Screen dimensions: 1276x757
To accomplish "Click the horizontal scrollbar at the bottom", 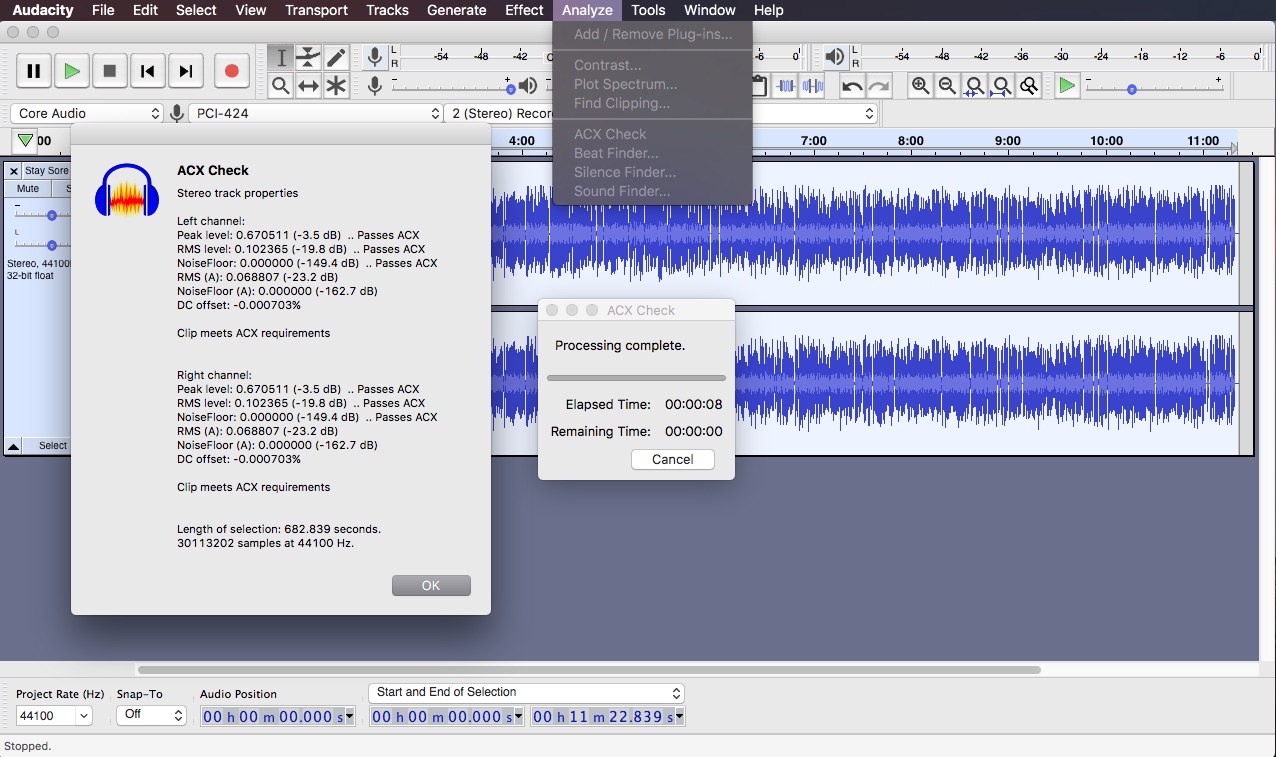I will 589,670.
